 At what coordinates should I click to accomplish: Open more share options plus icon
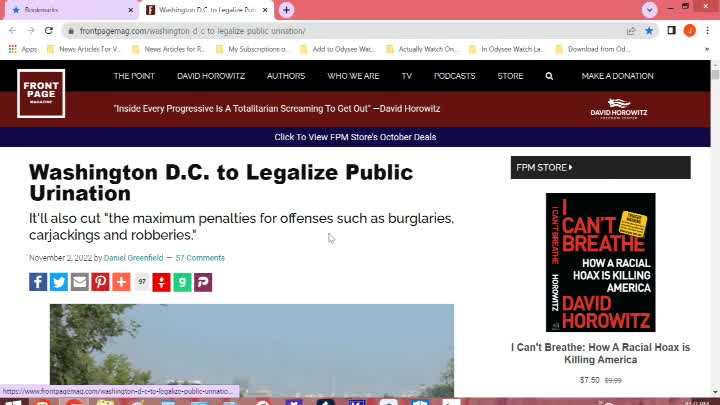[121, 282]
